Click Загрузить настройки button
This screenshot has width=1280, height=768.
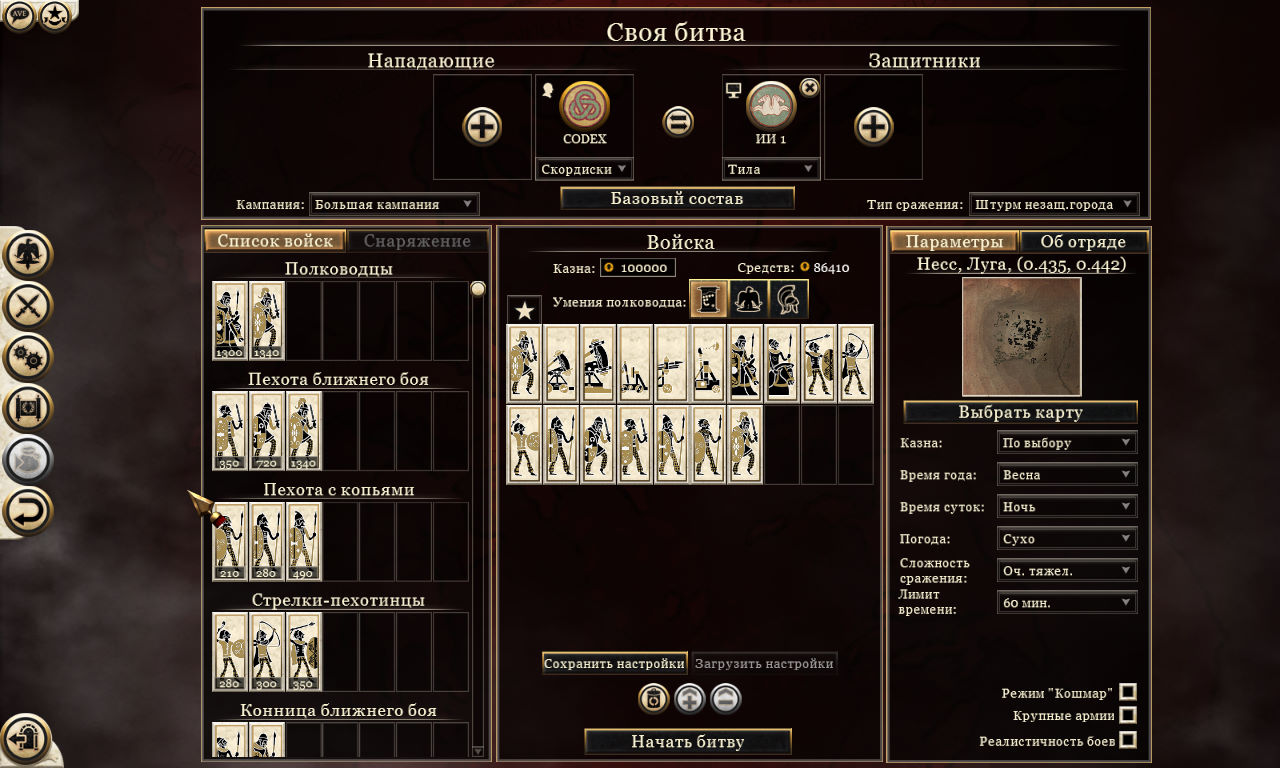(764, 663)
